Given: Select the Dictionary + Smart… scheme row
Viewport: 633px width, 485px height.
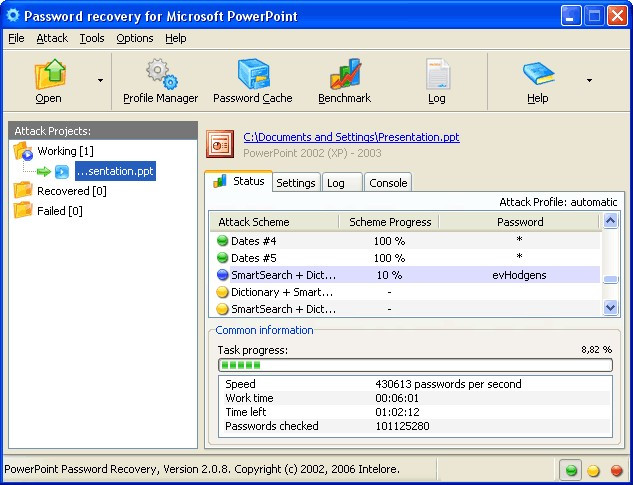Looking at the screenshot, I should 405,292.
